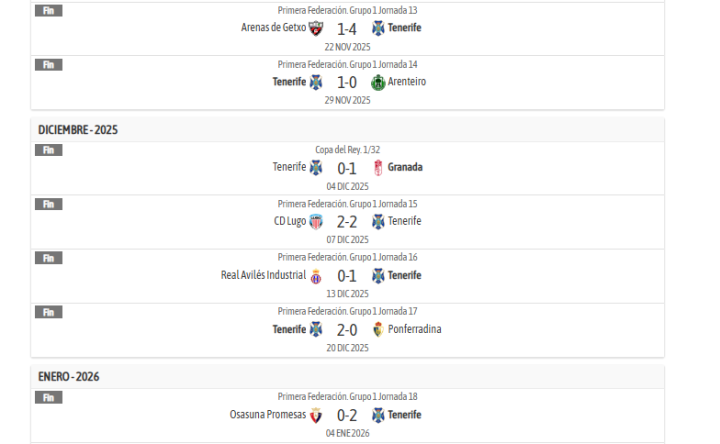The height and width of the screenshot is (444, 720).
Task: Click the CD Lugo club crest
Action: coord(316,221)
